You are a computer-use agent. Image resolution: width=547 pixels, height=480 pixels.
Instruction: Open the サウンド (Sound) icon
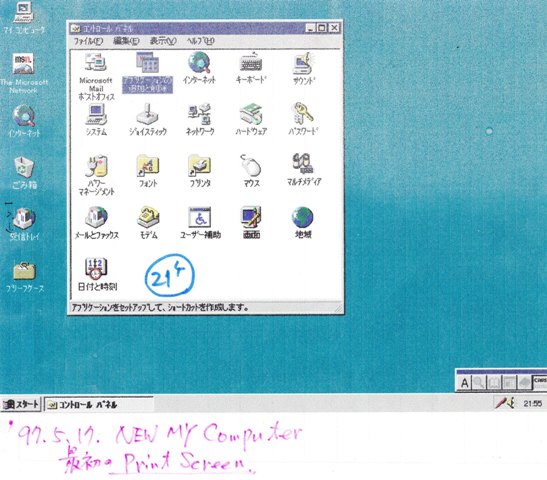click(x=303, y=63)
